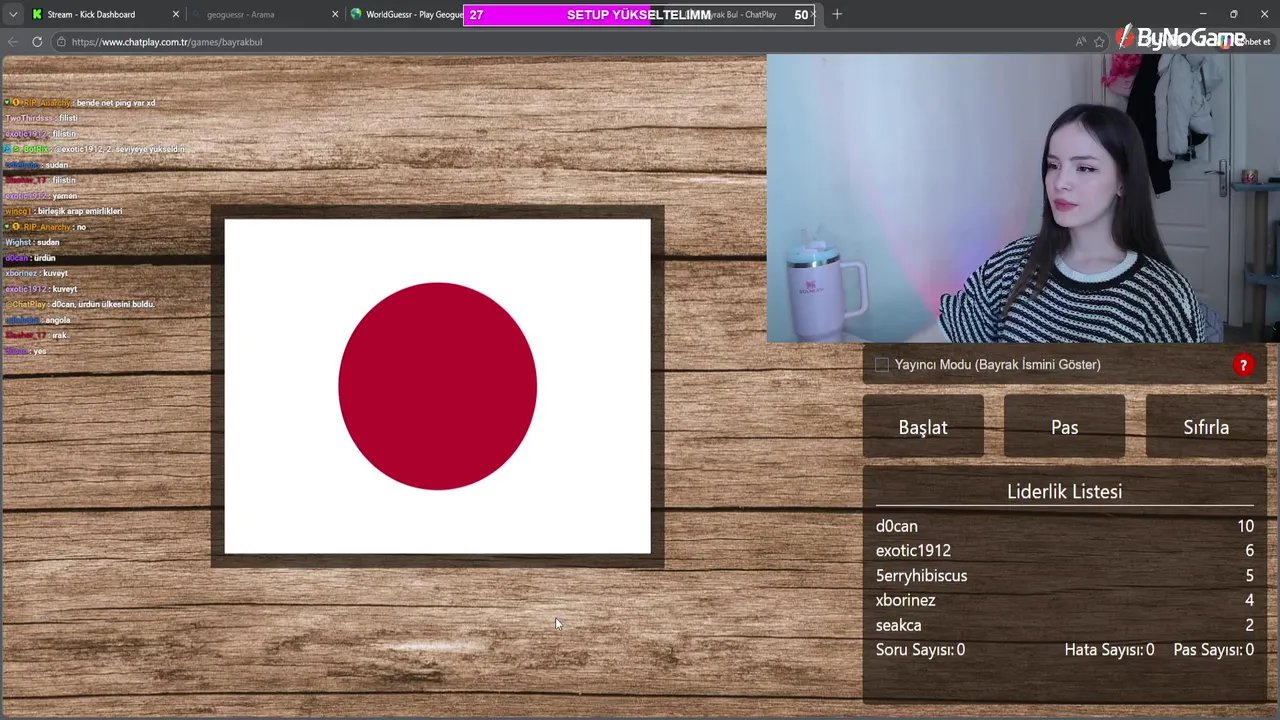The image size is (1280, 720).
Task: Click the Soru Sayısı: 0 counter
Action: pyautogui.click(x=920, y=650)
